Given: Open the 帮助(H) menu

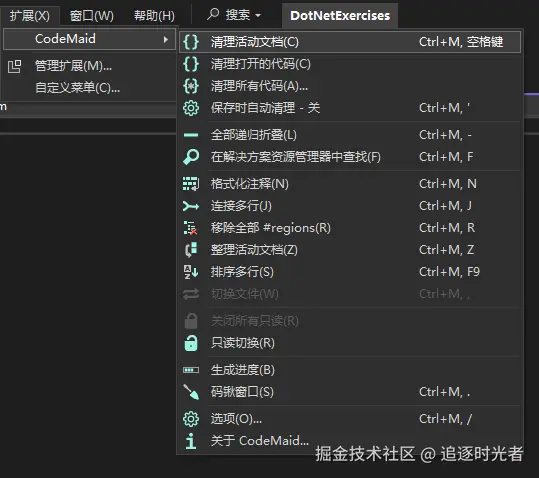Looking at the screenshot, I should [154, 15].
